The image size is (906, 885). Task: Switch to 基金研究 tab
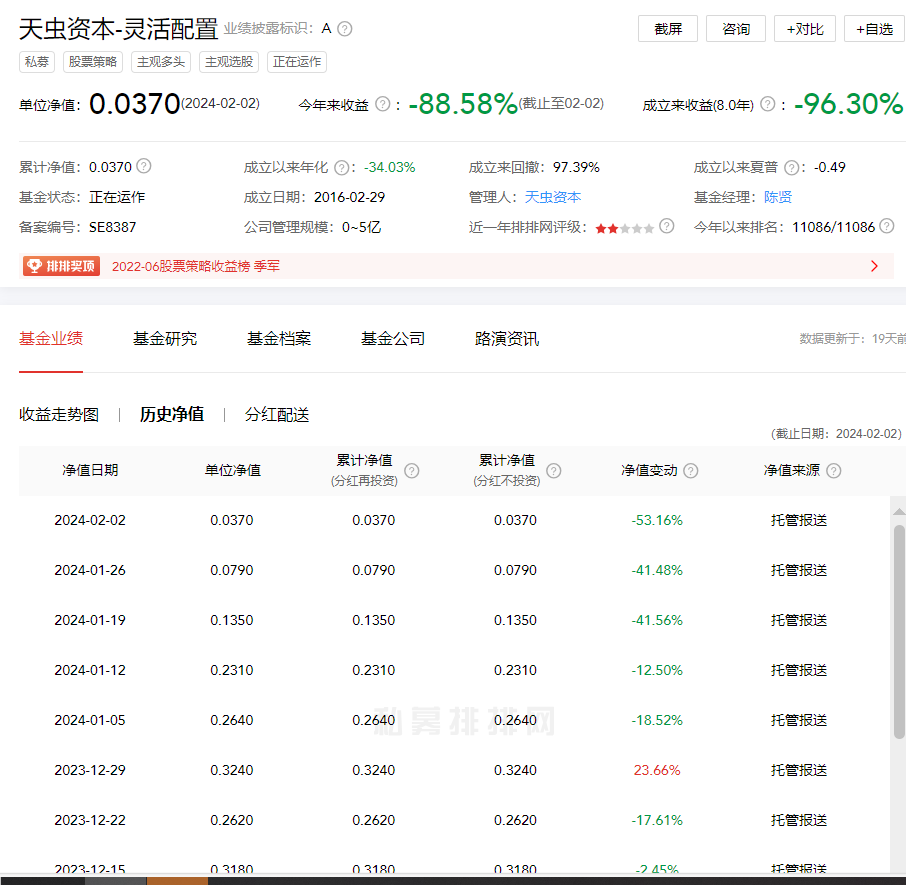point(165,339)
